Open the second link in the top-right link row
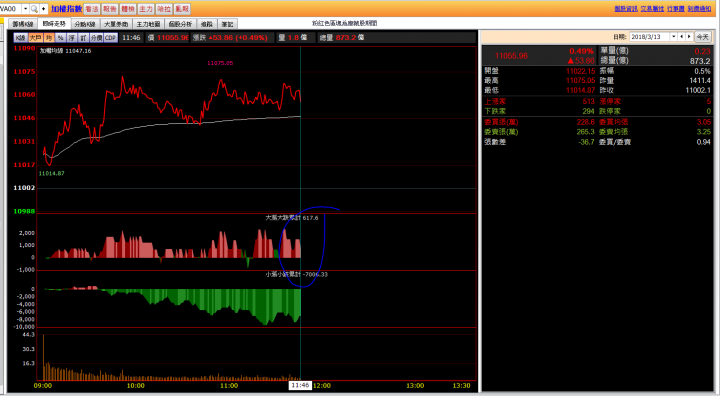720x396 pixels. click(x=652, y=9)
